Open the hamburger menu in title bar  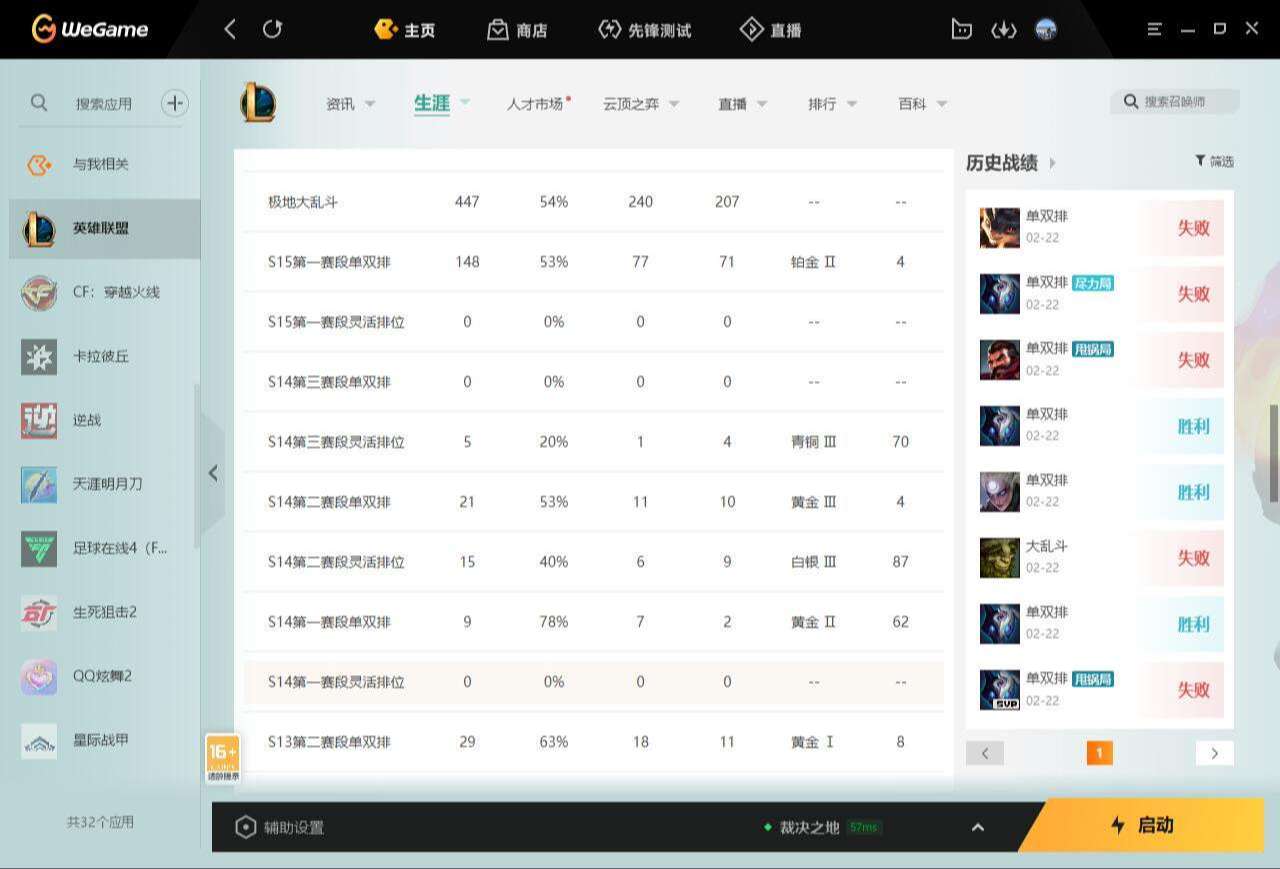click(x=1154, y=29)
